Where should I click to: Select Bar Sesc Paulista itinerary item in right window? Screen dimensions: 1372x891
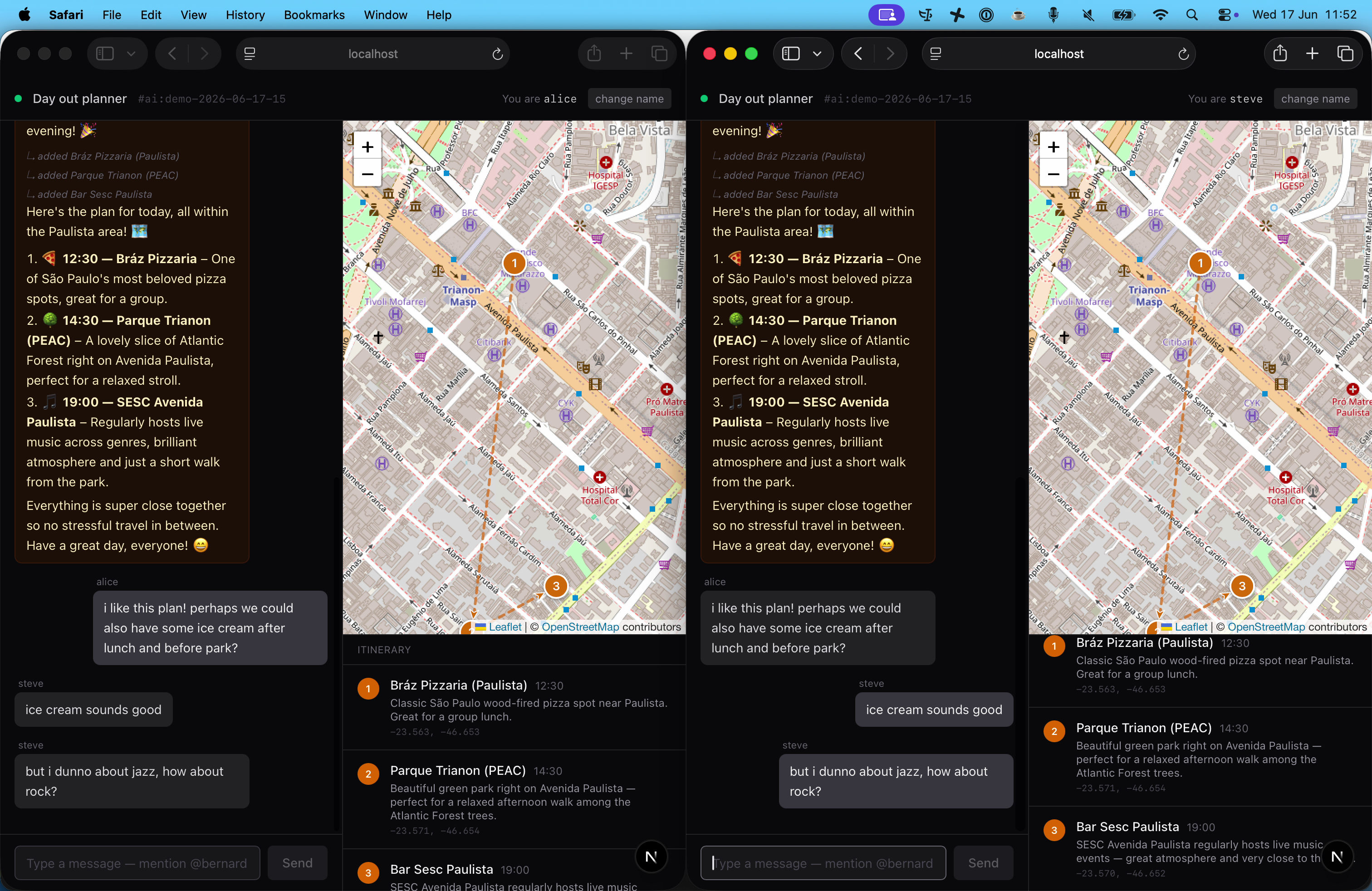click(1200, 849)
